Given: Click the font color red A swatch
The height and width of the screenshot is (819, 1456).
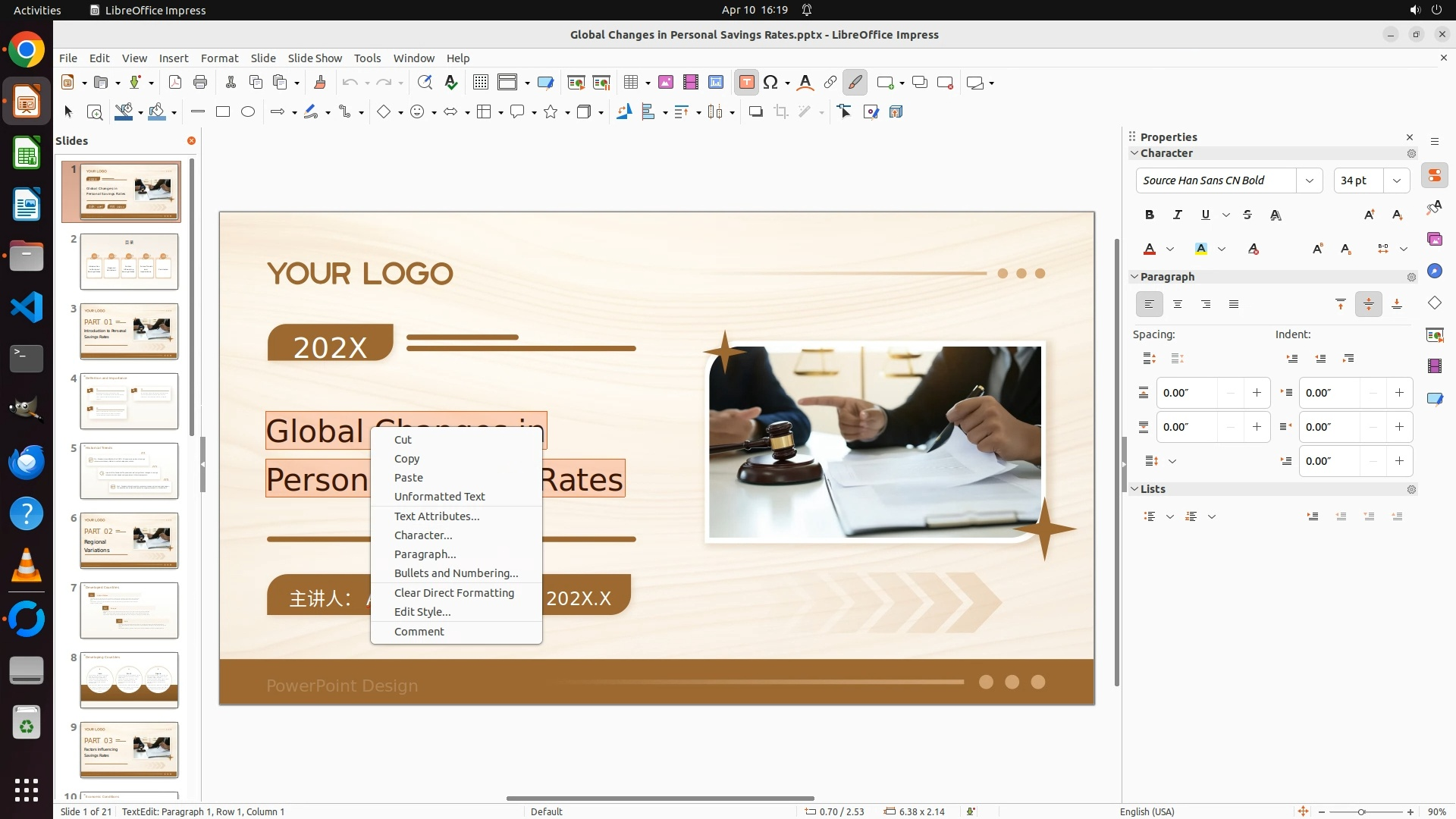Looking at the screenshot, I should [1150, 249].
